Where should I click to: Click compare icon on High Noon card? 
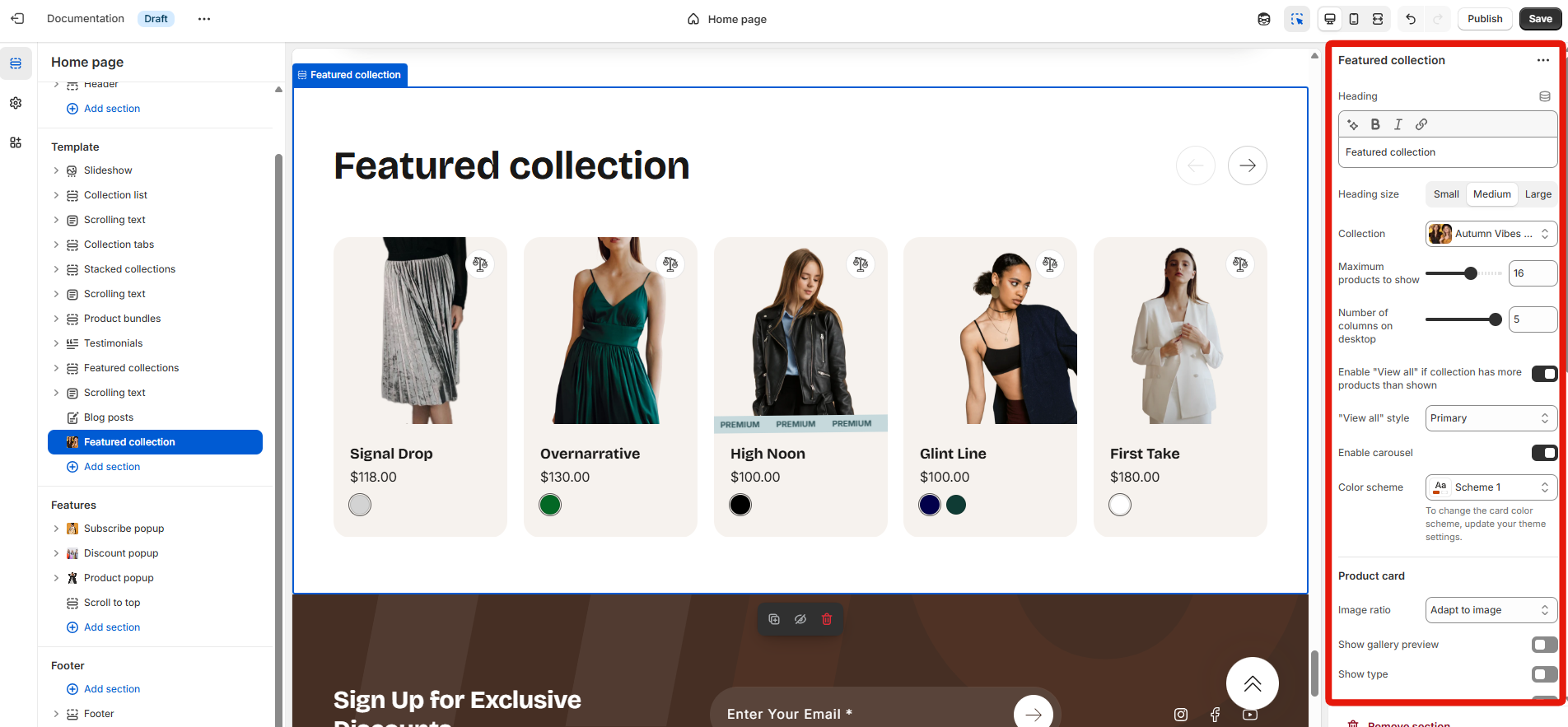click(861, 264)
